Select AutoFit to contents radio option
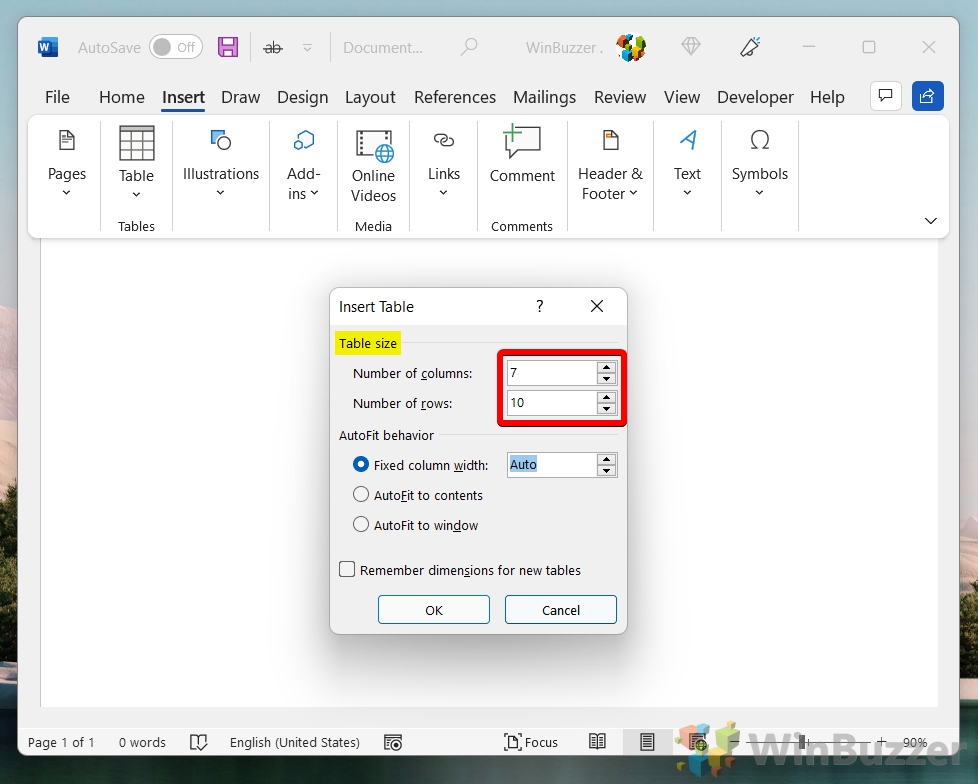 (x=361, y=495)
